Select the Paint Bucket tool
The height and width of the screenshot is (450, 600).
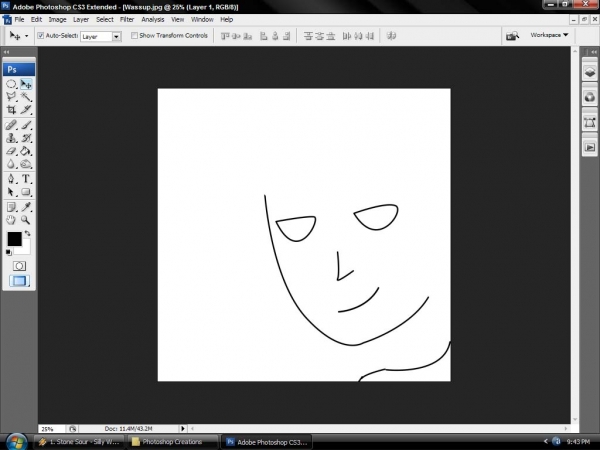point(26,151)
